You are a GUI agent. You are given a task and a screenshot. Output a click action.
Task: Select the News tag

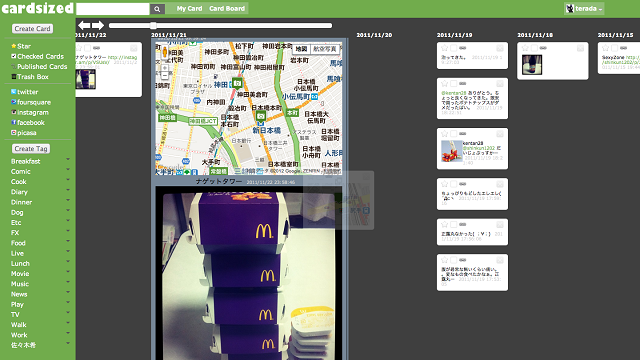click(x=19, y=294)
